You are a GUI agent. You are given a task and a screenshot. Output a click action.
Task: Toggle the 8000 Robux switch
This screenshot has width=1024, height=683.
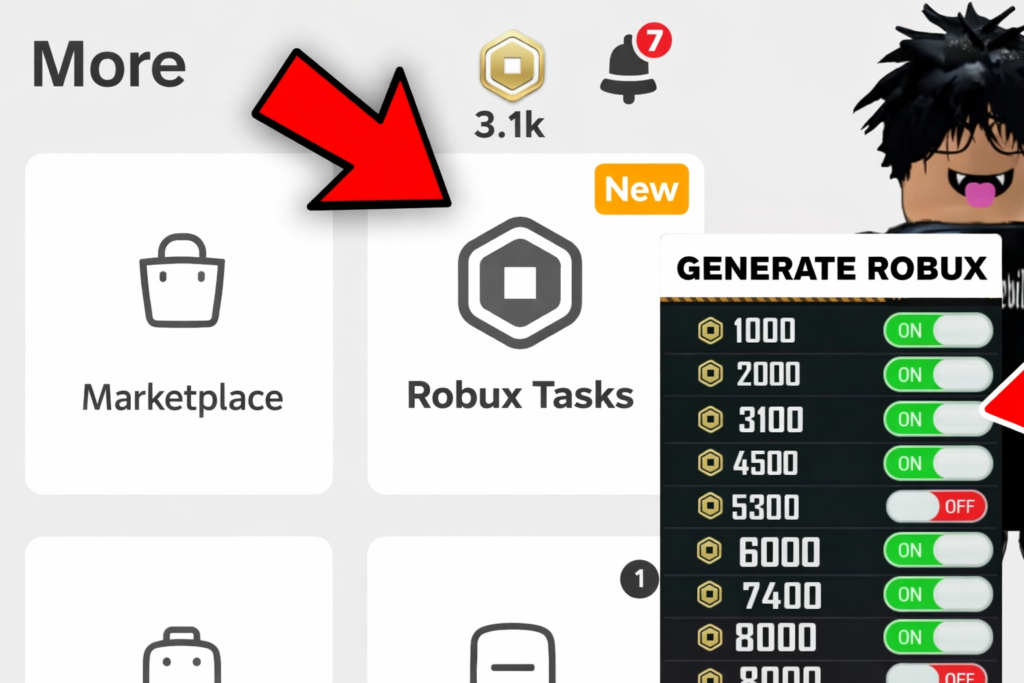click(938, 637)
